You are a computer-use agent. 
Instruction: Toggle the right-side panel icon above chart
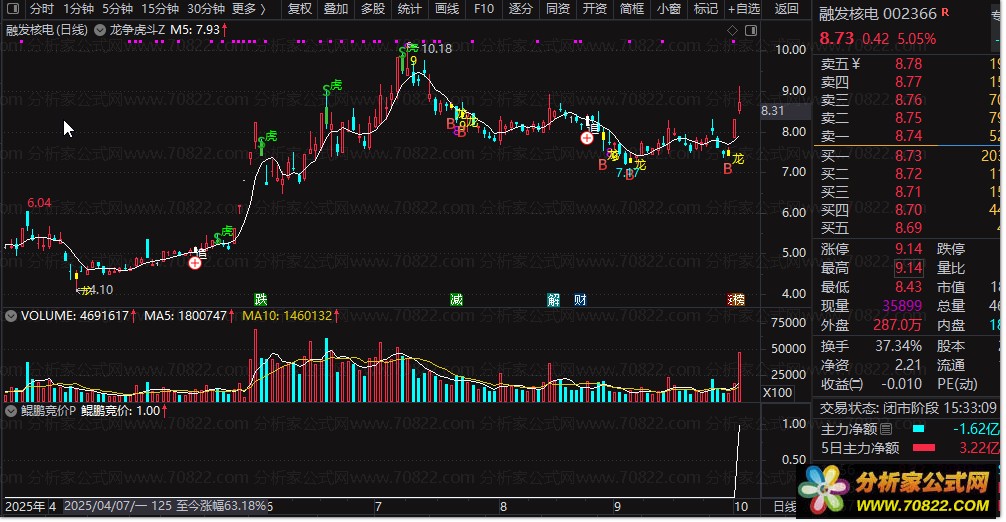click(751, 30)
